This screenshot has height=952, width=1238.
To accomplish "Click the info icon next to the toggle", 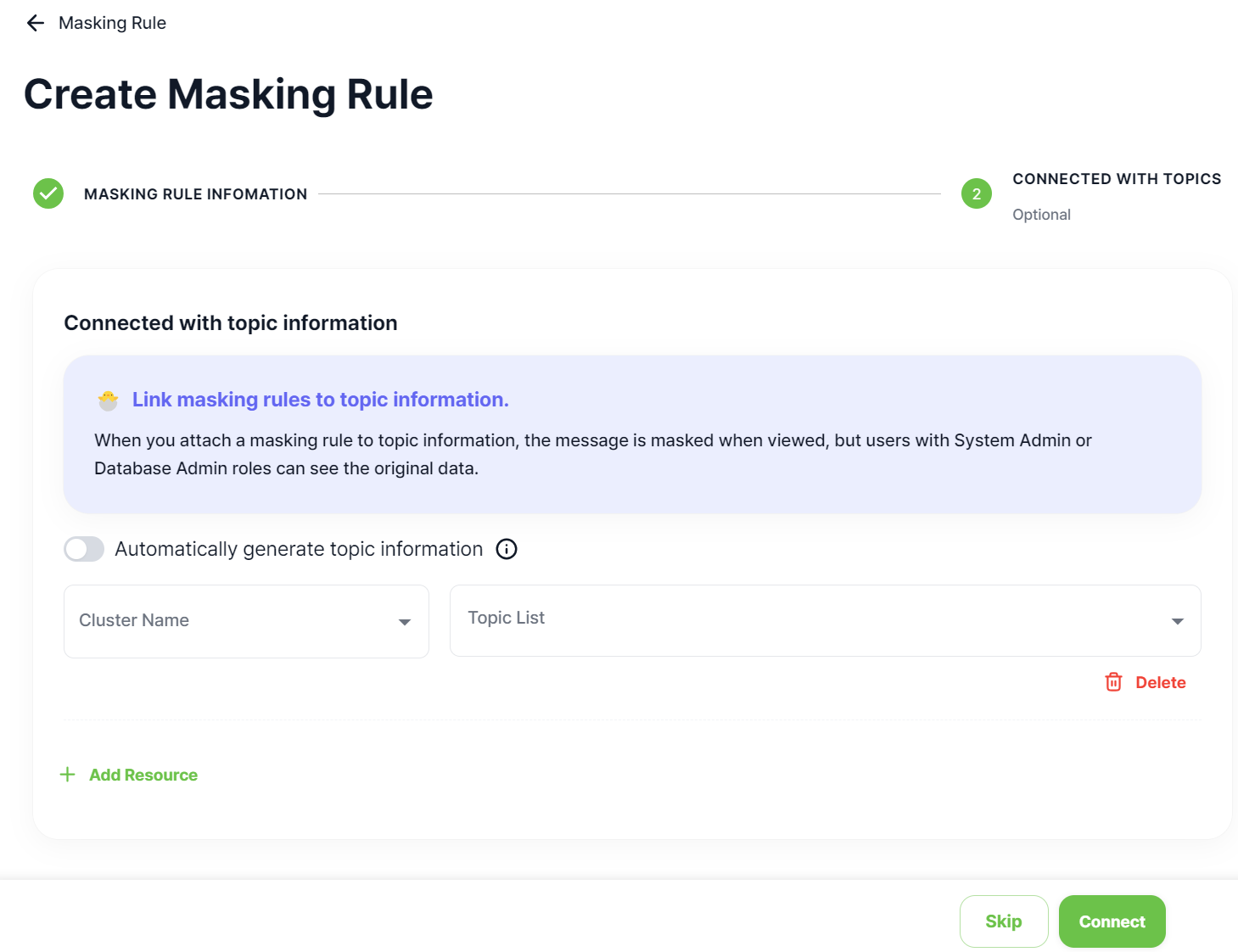I will [506, 549].
